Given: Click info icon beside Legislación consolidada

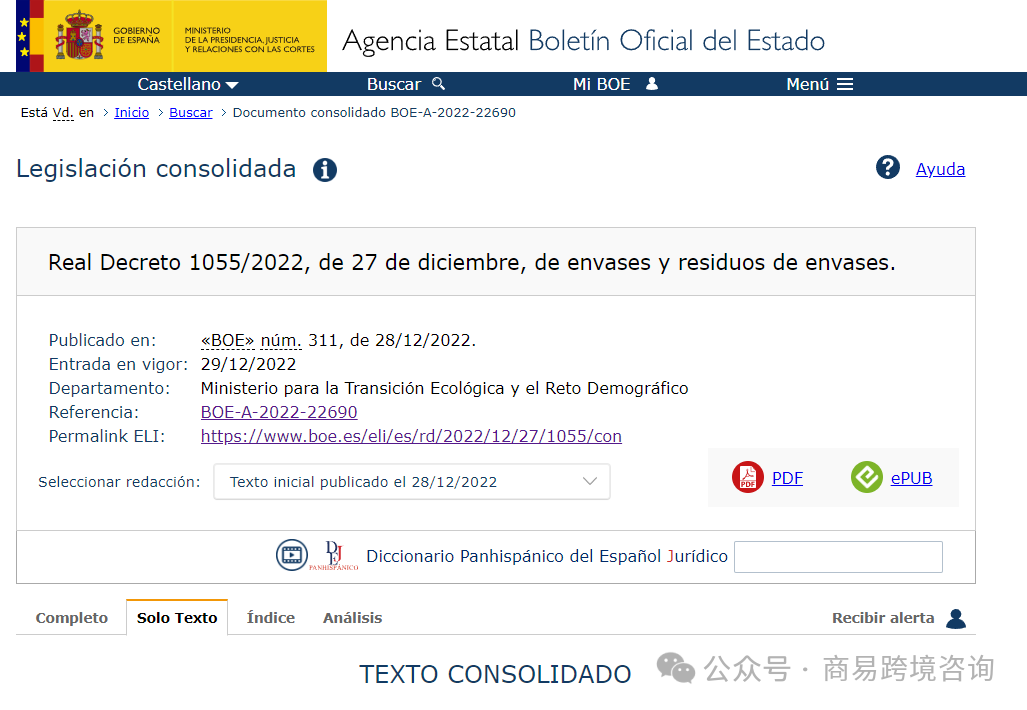Looking at the screenshot, I should click(x=325, y=170).
